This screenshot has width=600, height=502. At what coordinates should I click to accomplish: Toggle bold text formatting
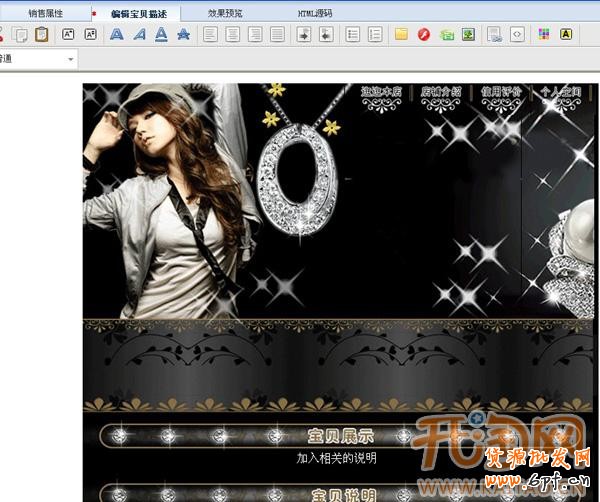tap(116, 35)
